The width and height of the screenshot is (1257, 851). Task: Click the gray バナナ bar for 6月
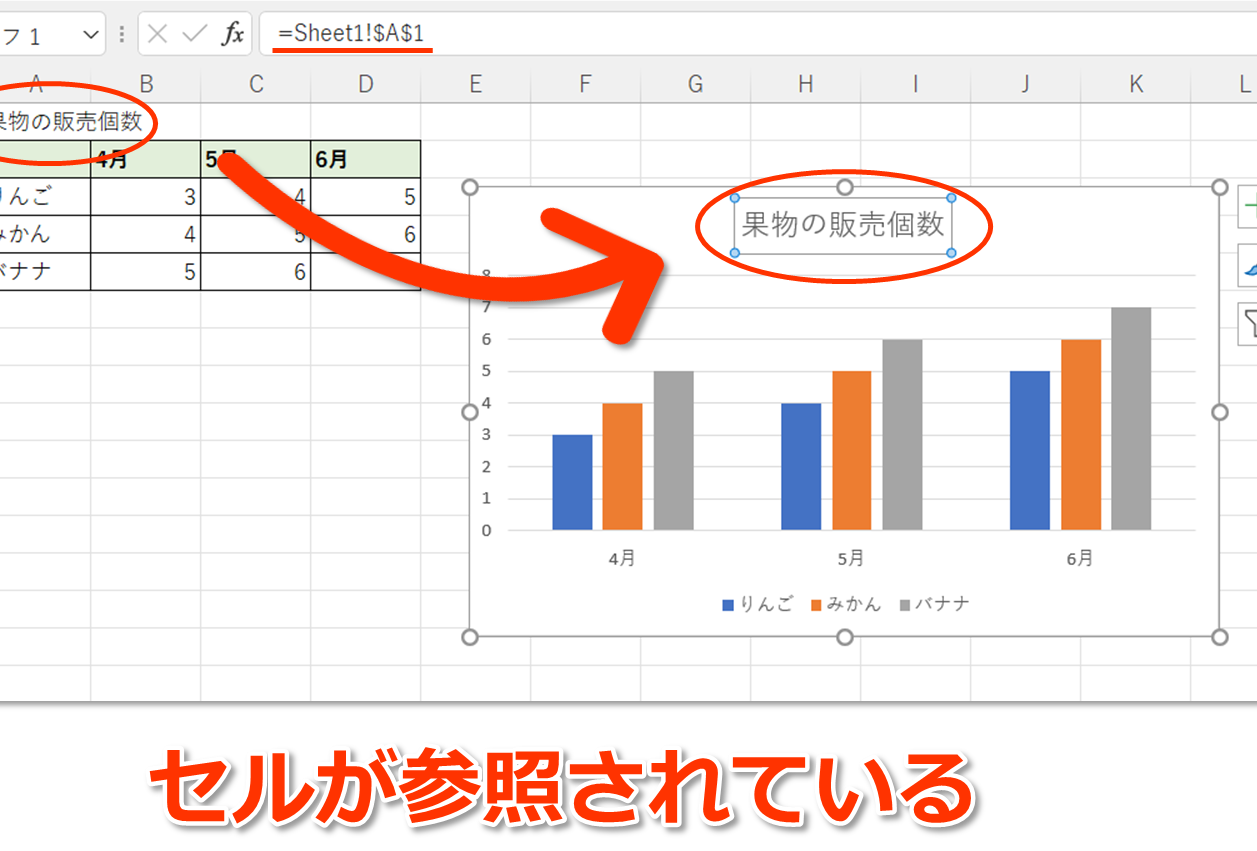(x=1131, y=418)
